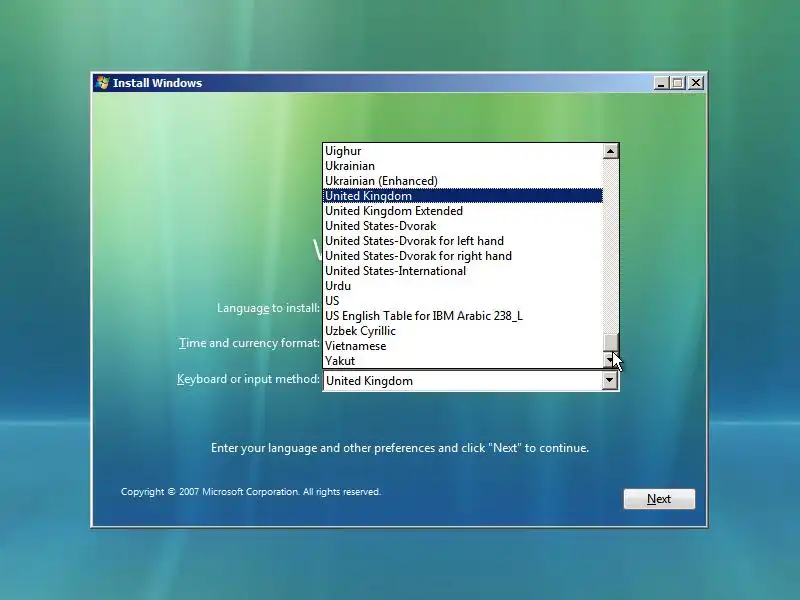
Task: Minimize the Install Windows dialog
Action: click(661, 83)
